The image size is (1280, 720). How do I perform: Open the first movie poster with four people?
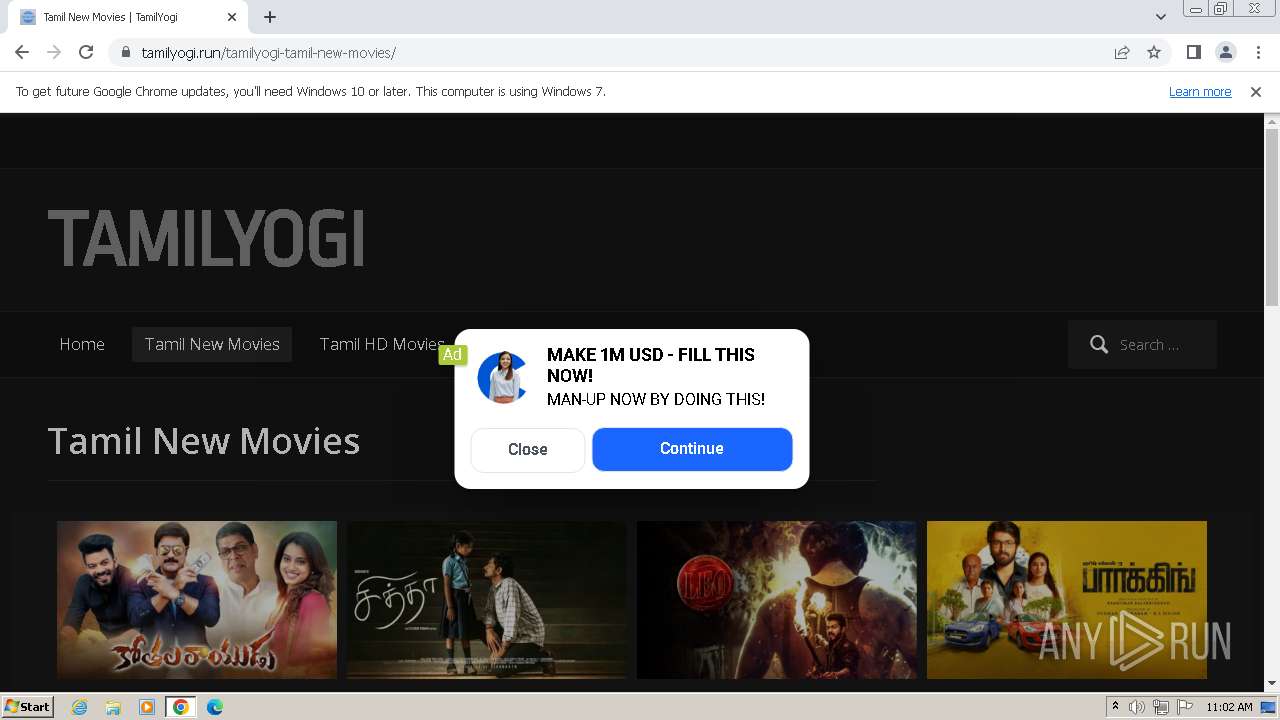[x=197, y=600]
